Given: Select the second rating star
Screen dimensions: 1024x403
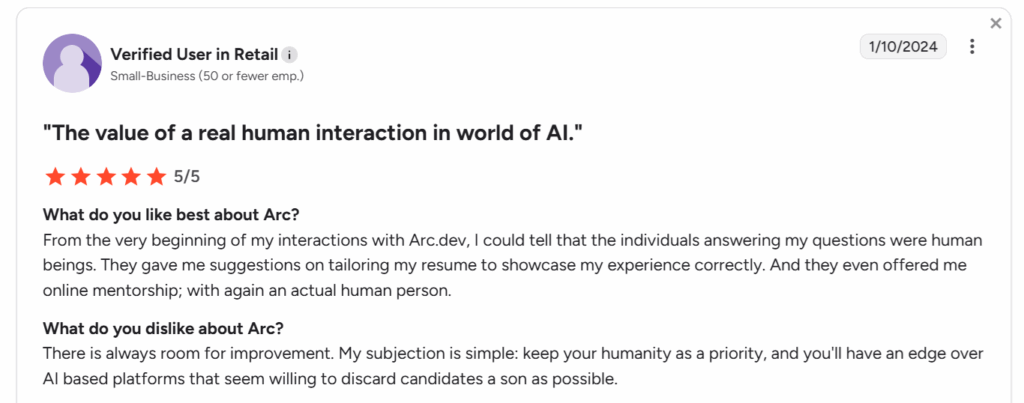Looking at the screenshot, I should coord(80,176).
